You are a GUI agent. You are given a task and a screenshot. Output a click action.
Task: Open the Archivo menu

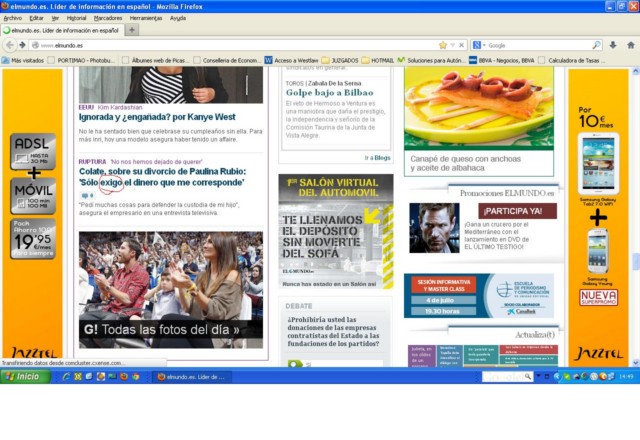click(13, 18)
